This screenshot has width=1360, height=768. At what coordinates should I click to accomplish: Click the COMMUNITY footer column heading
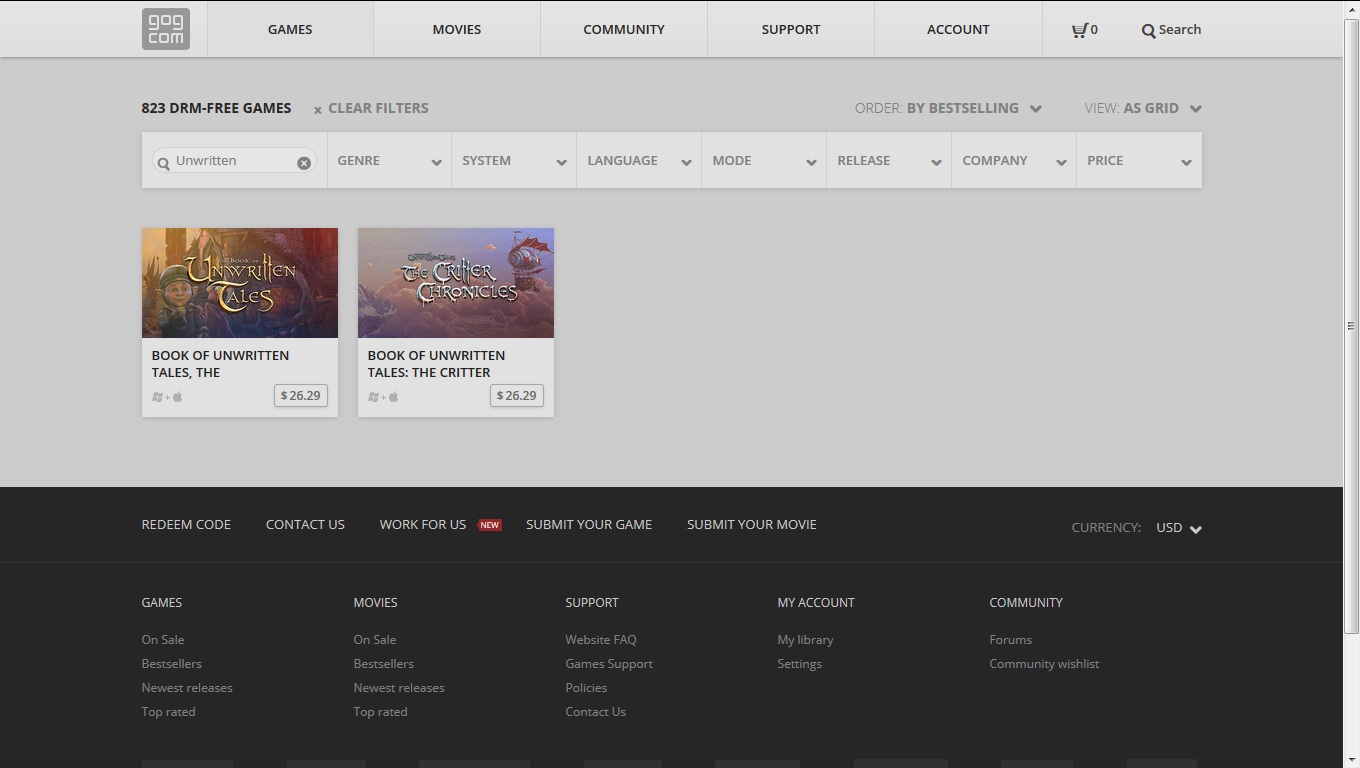pyautogui.click(x=1026, y=603)
